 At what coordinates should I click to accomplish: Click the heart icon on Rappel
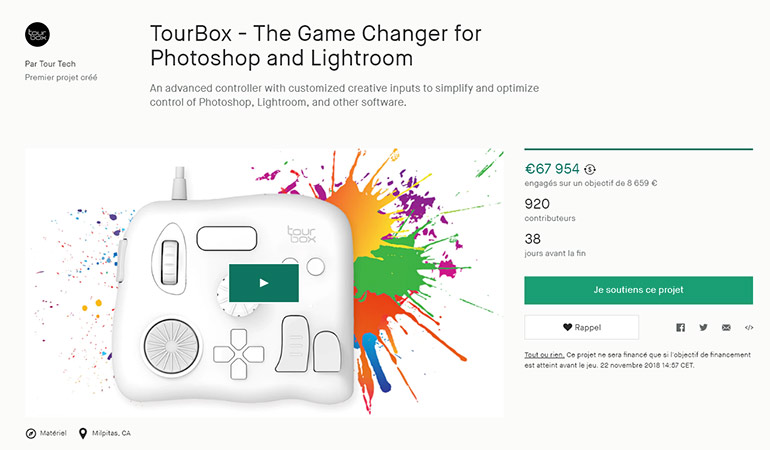(567, 327)
